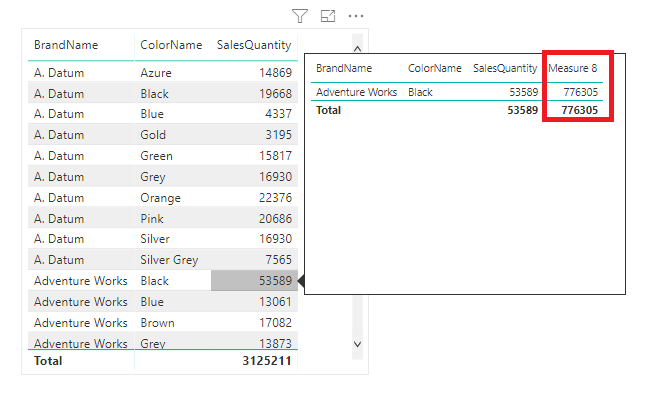
Task: Click the Measure 8 header in tooltip
Action: click(x=572, y=68)
